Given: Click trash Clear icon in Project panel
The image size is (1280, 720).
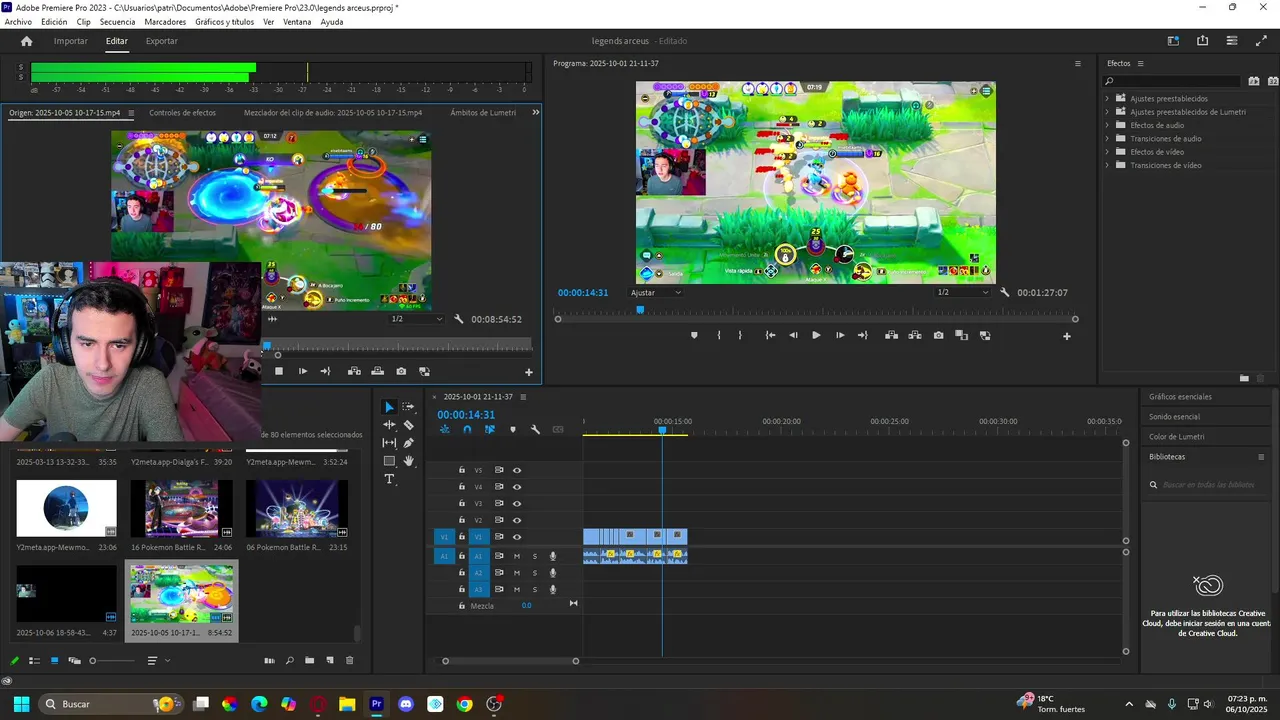Looking at the screenshot, I should [x=349, y=660].
